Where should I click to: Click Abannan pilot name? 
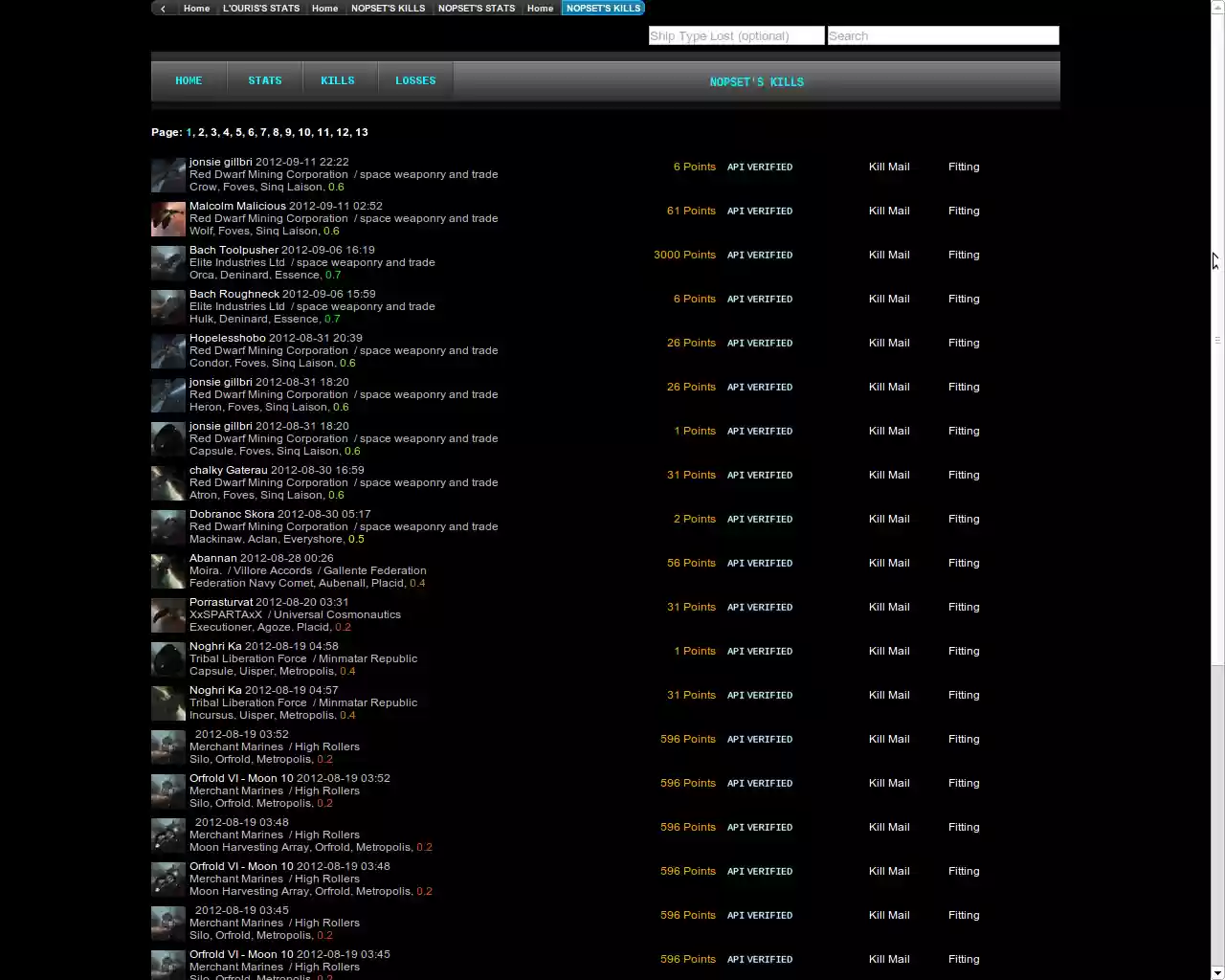click(x=213, y=558)
